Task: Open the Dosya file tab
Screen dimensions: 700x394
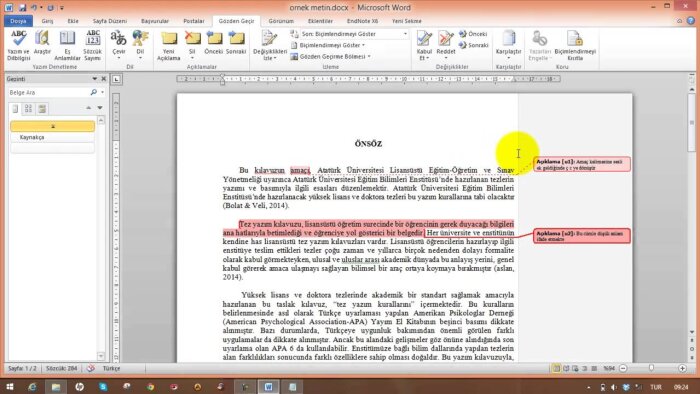Action: 18,21
